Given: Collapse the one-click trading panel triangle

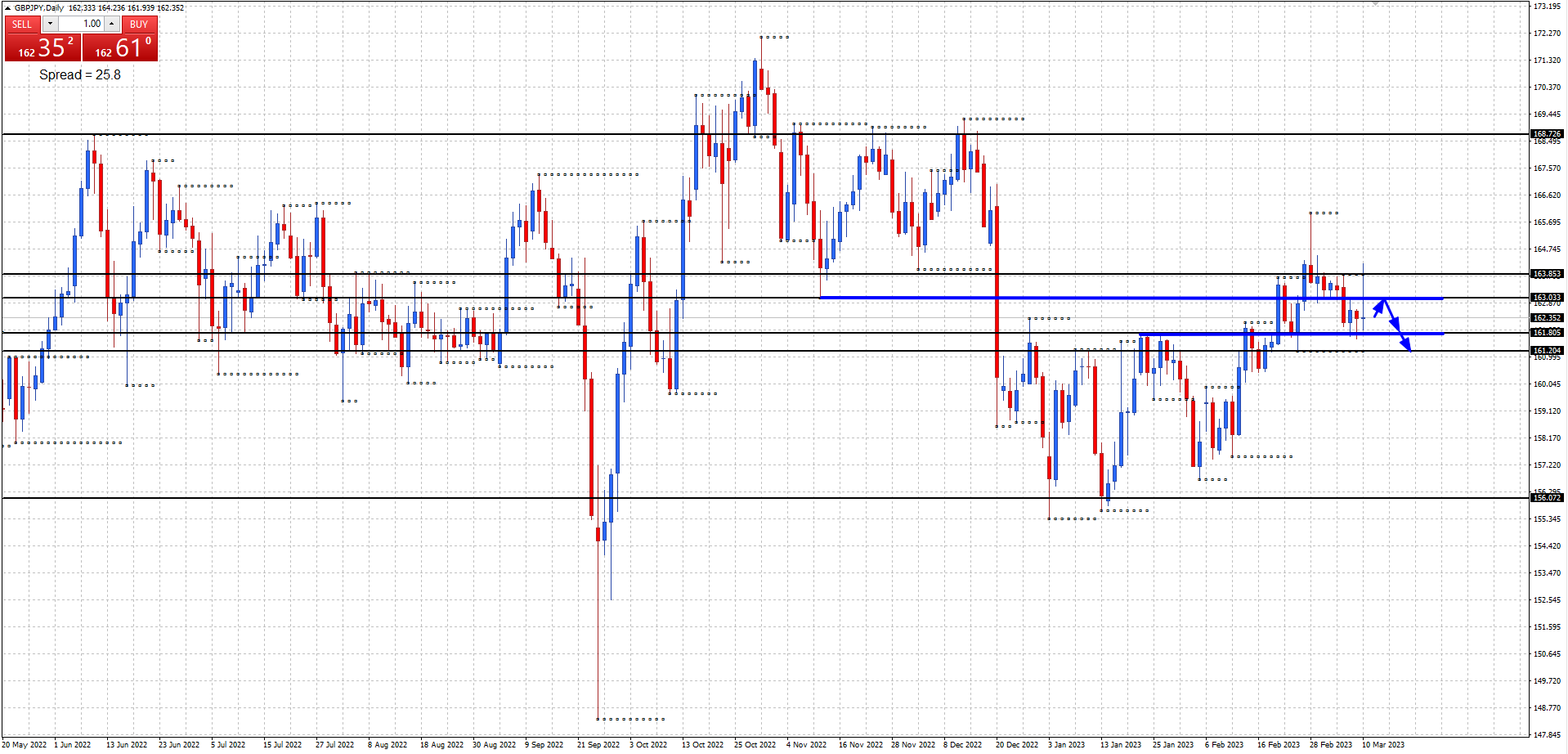Looking at the screenshot, I should coord(7,8).
